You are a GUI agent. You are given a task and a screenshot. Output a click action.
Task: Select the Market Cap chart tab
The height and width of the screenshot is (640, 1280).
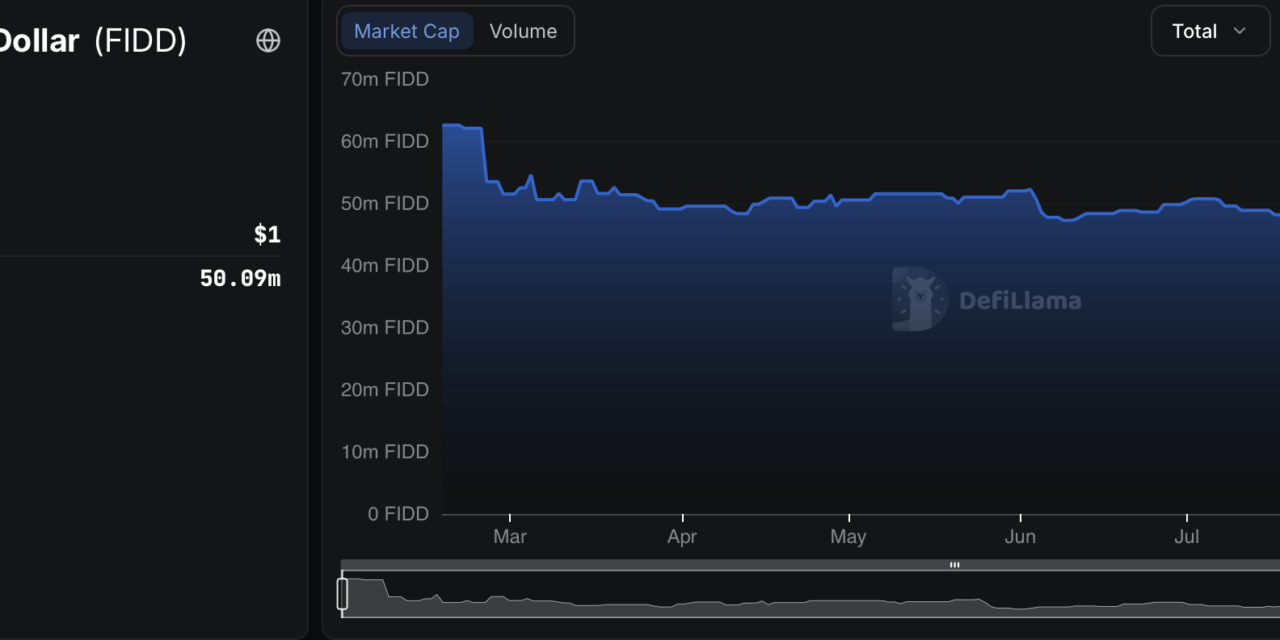coord(407,31)
